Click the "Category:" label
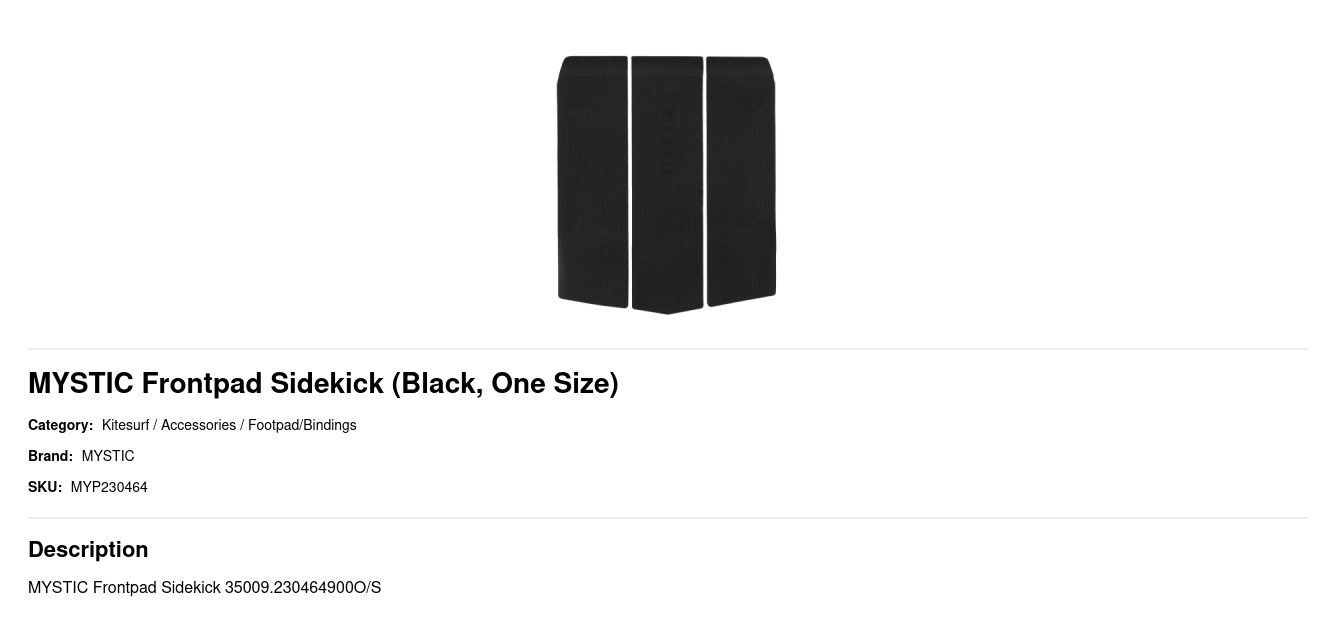The image size is (1328, 627). click(60, 425)
